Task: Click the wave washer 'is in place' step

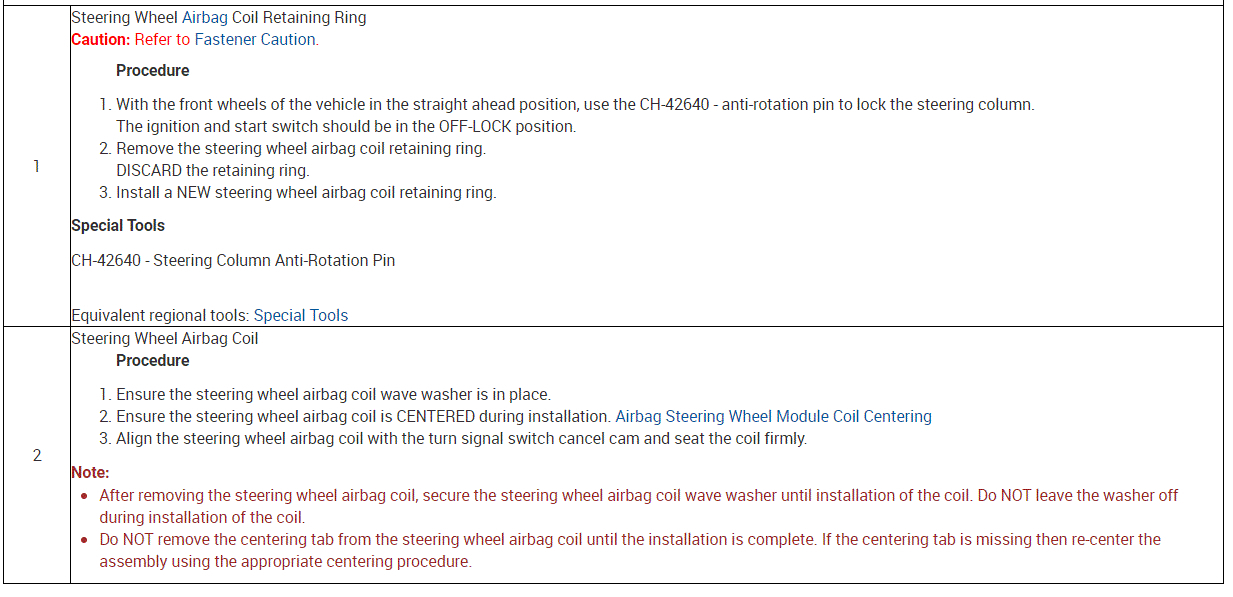Action: point(333,394)
